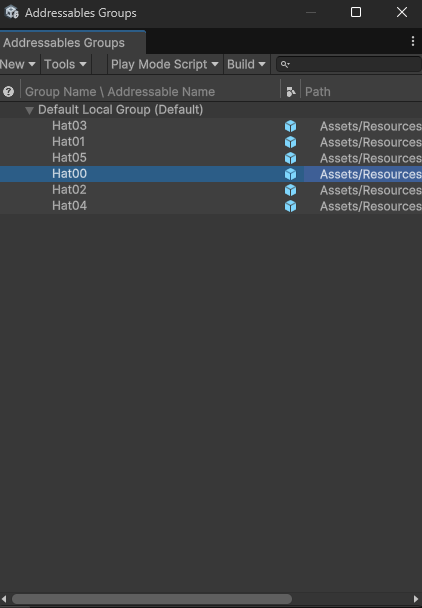Open the Build dropdown menu

(x=247, y=64)
